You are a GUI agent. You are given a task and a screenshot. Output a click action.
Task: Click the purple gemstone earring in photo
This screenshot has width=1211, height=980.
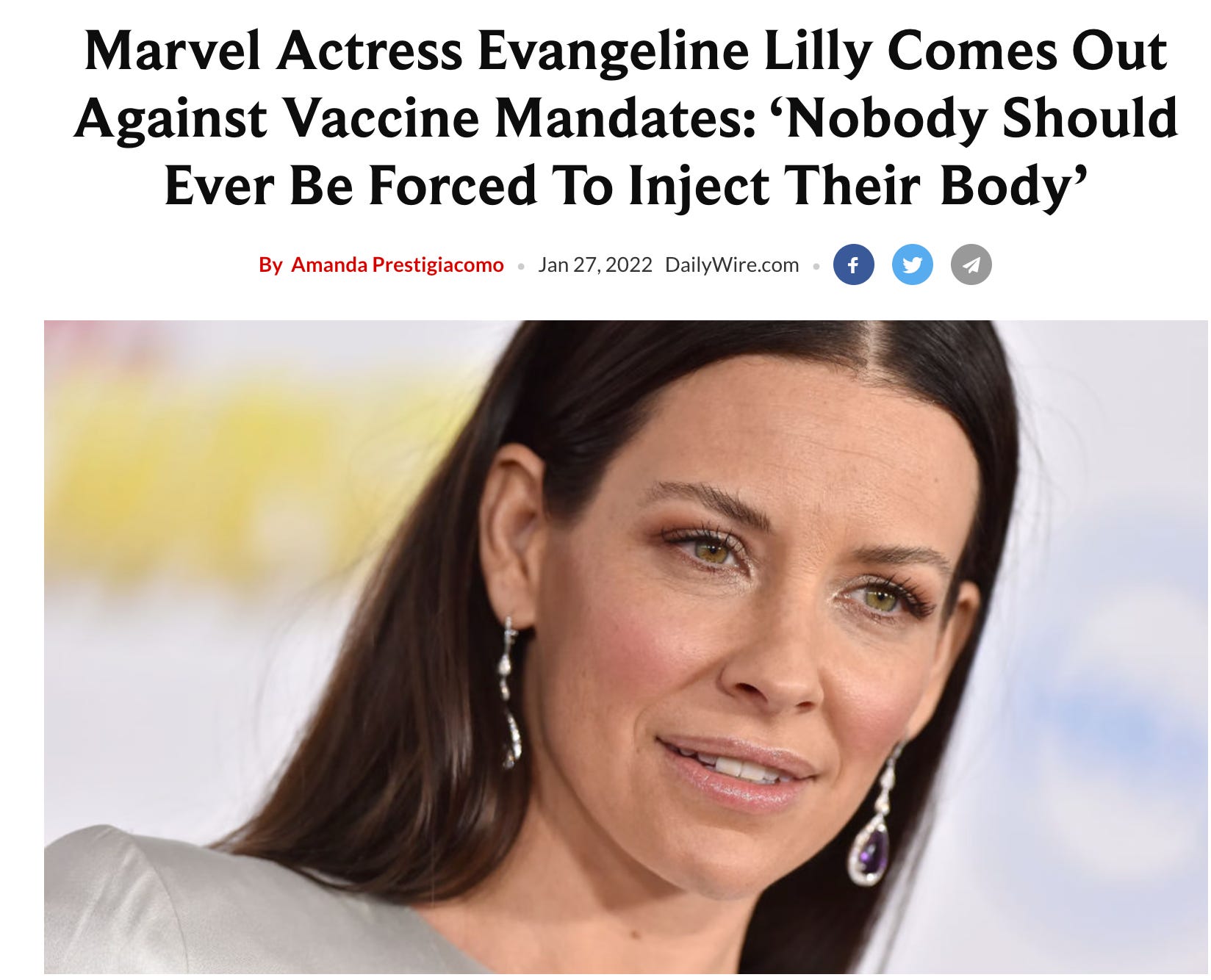tap(872, 851)
